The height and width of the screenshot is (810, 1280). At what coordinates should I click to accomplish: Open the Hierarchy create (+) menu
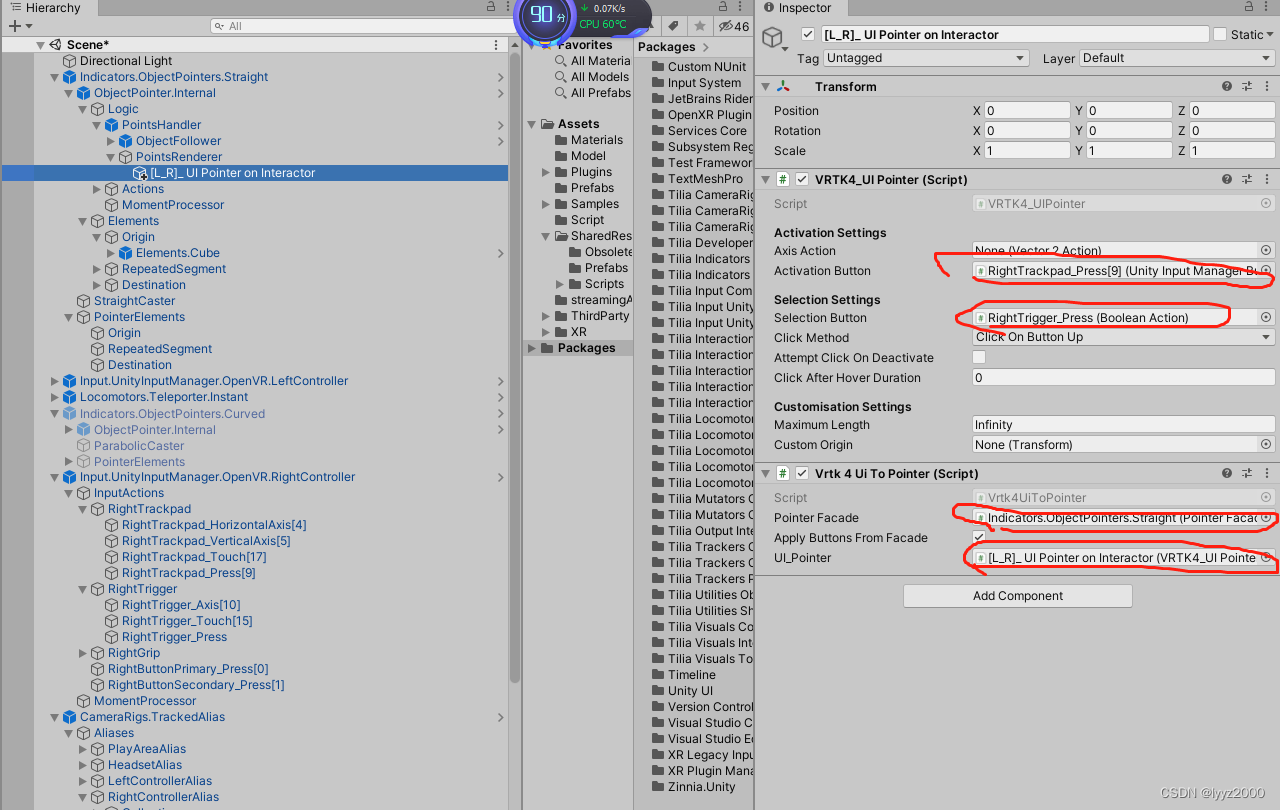pyautogui.click(x=19, y=26)
